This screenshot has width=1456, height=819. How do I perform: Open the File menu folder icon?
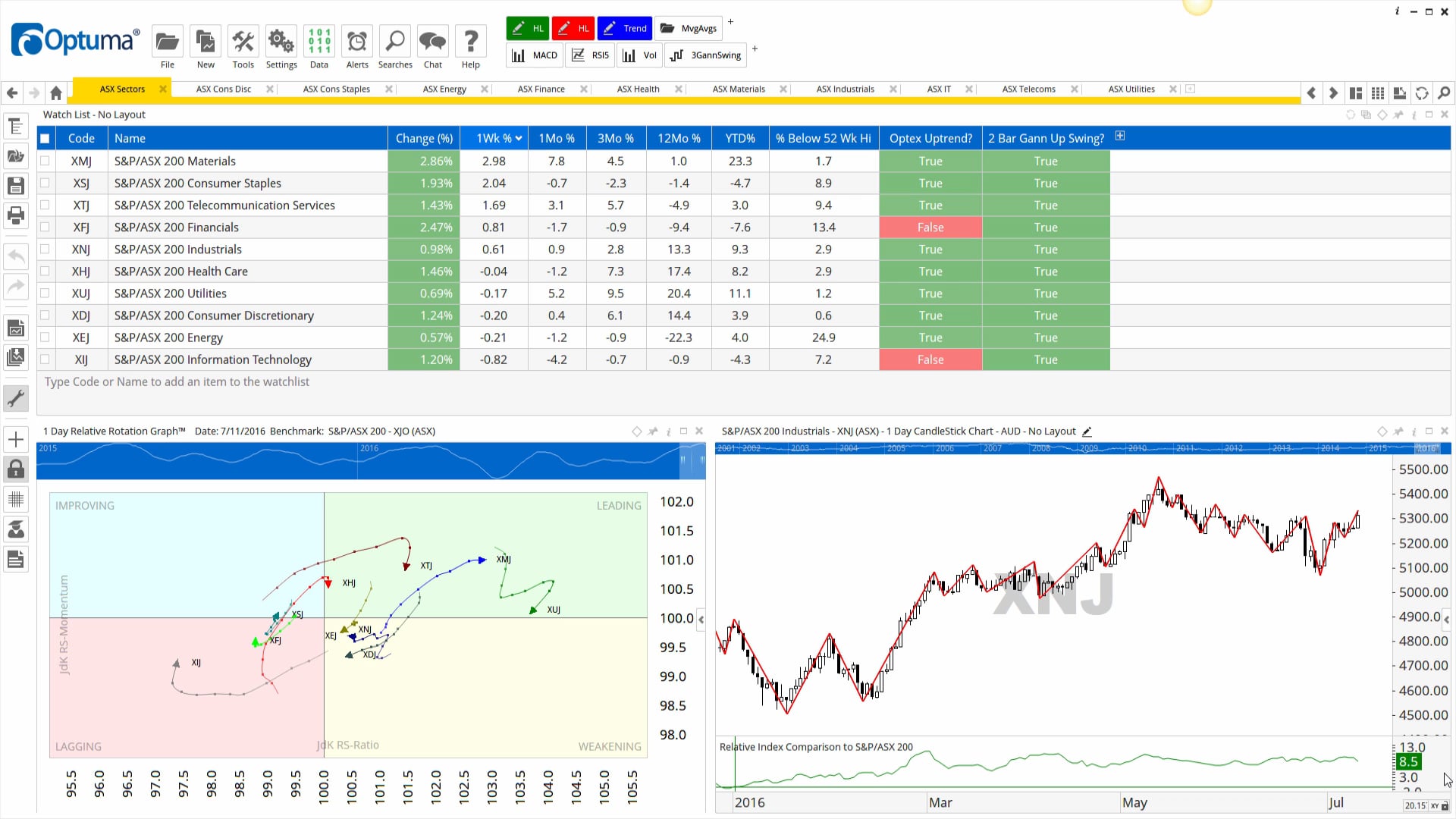(x=167, y=41)
